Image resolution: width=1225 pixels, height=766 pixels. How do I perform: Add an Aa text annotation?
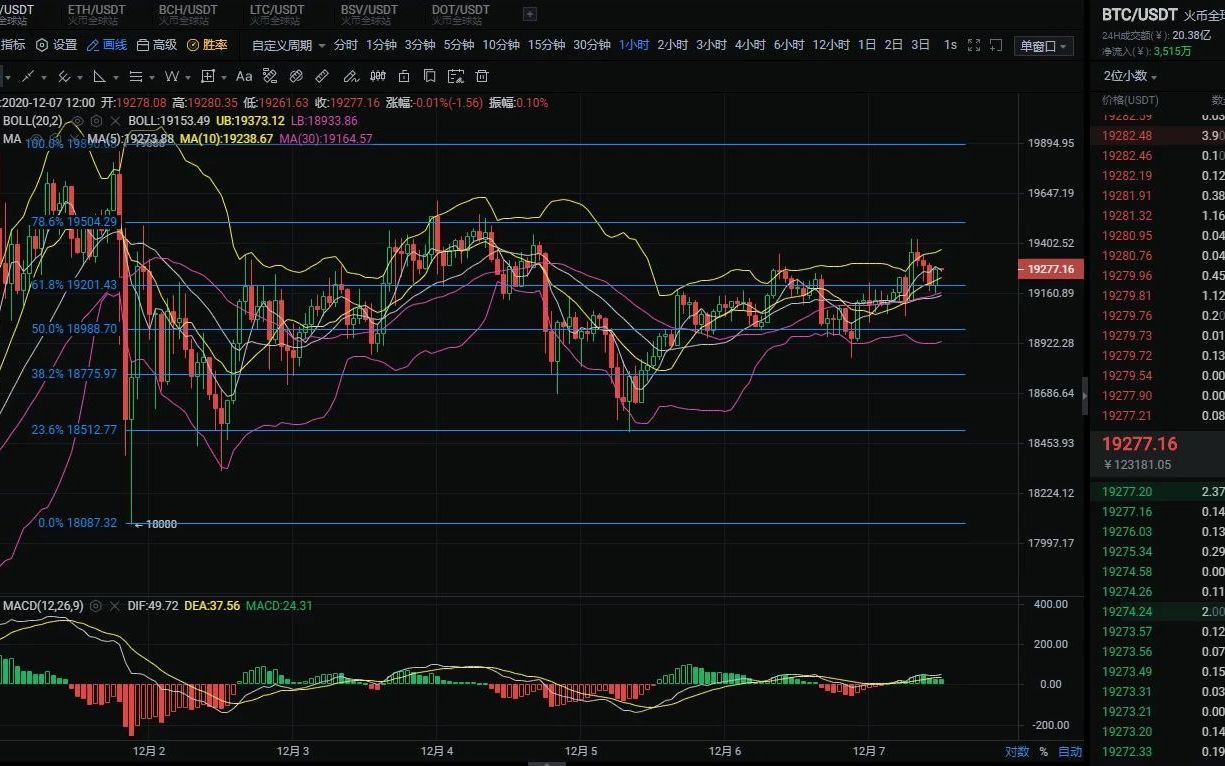click(244, 77)
